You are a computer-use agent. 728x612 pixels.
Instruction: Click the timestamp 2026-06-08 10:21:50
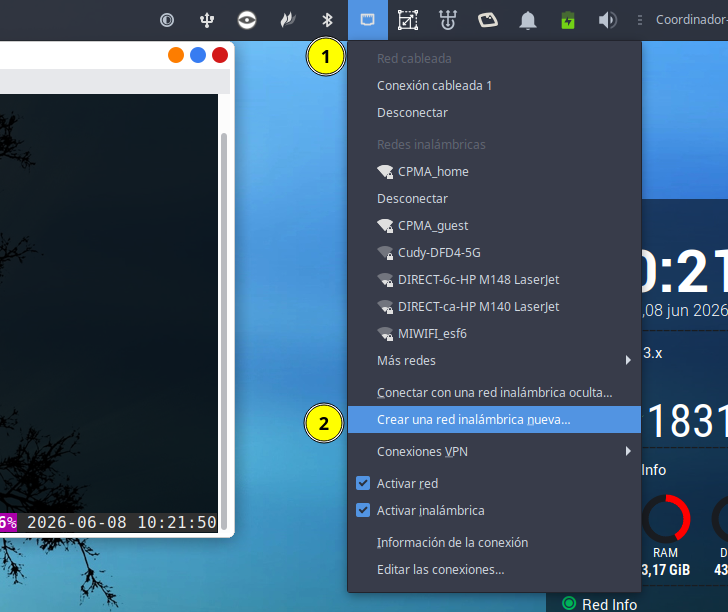click(122, 522)
